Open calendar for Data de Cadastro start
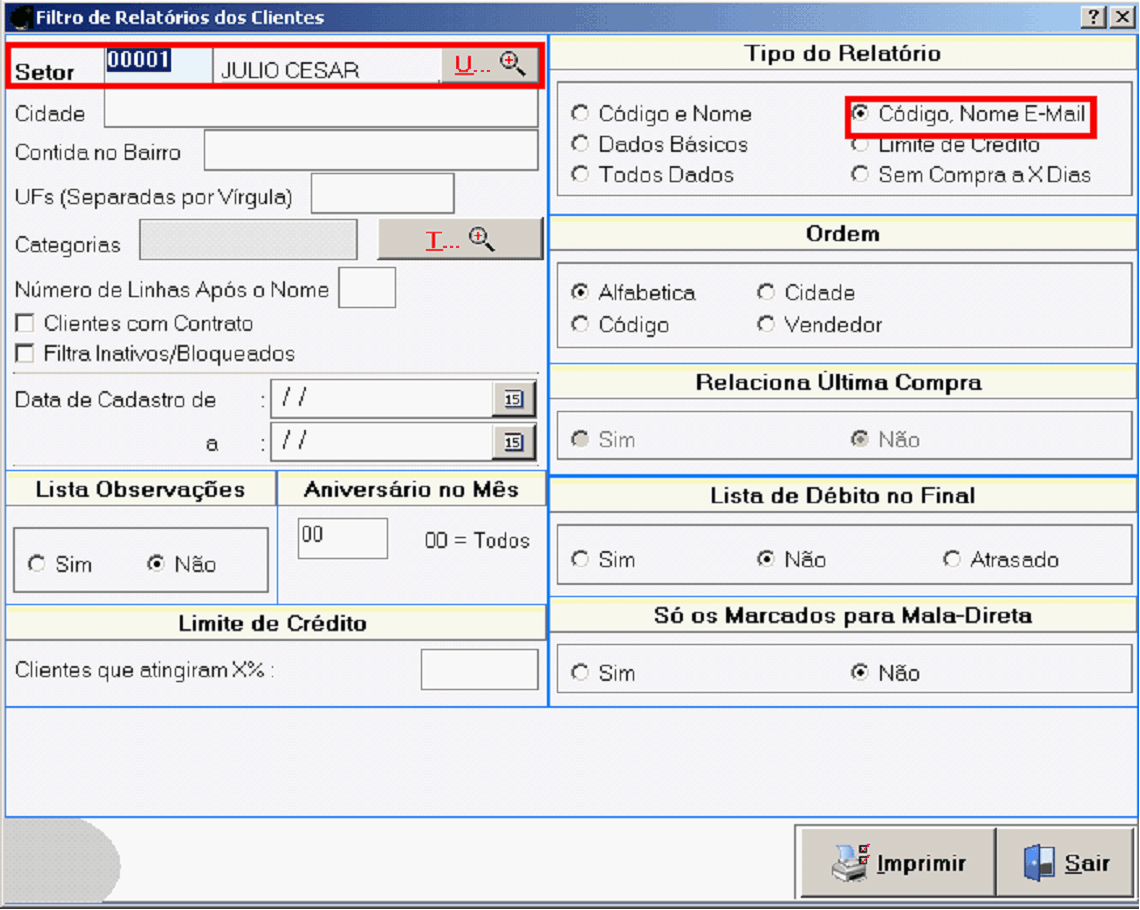This screenshot has height=910, width=1140. [513, 399]
